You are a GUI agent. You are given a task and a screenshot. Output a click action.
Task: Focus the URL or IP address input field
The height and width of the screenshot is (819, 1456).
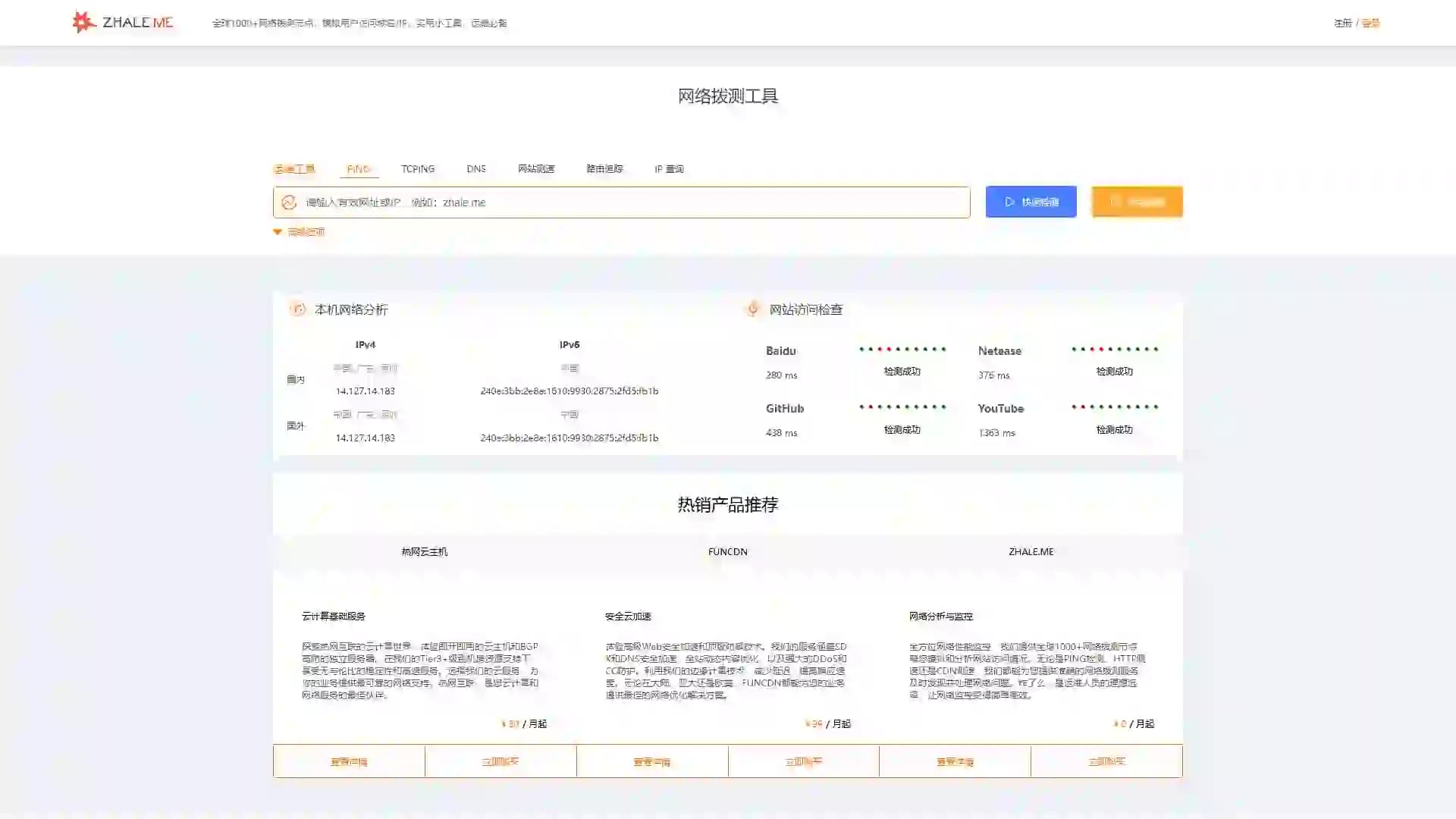tap(622, 202)
